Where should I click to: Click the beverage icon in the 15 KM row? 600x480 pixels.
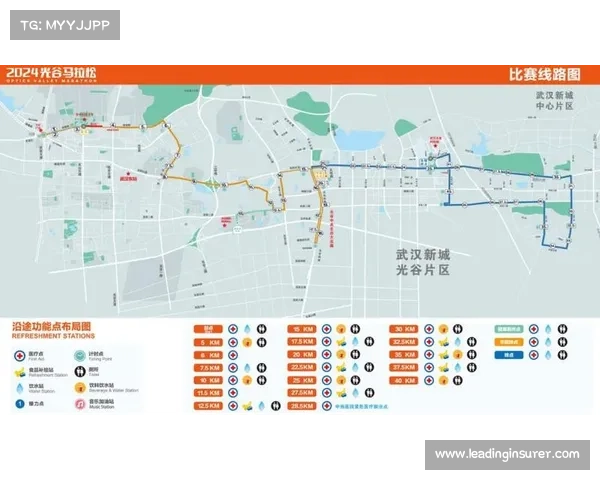pyautogui.click(x=341, y=329)
